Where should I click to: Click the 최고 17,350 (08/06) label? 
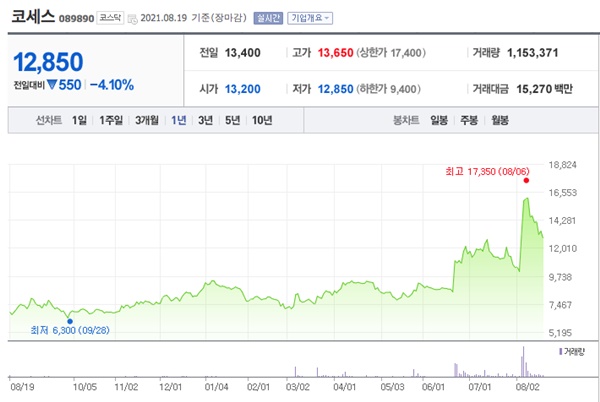coord(488,171)
